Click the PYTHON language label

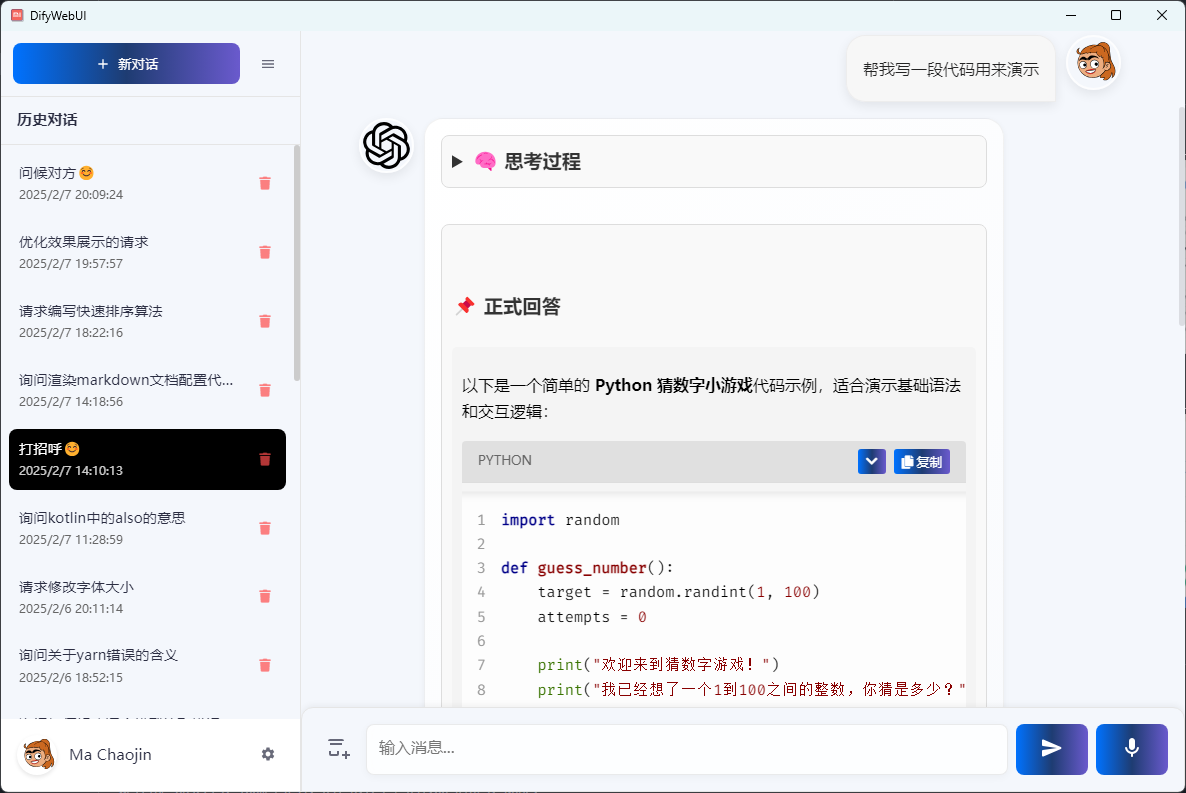tap(505, 460)
